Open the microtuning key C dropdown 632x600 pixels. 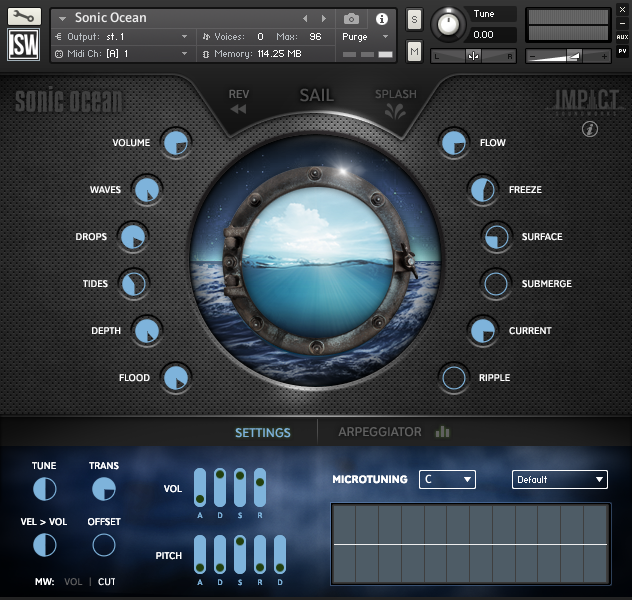[447, 479]
